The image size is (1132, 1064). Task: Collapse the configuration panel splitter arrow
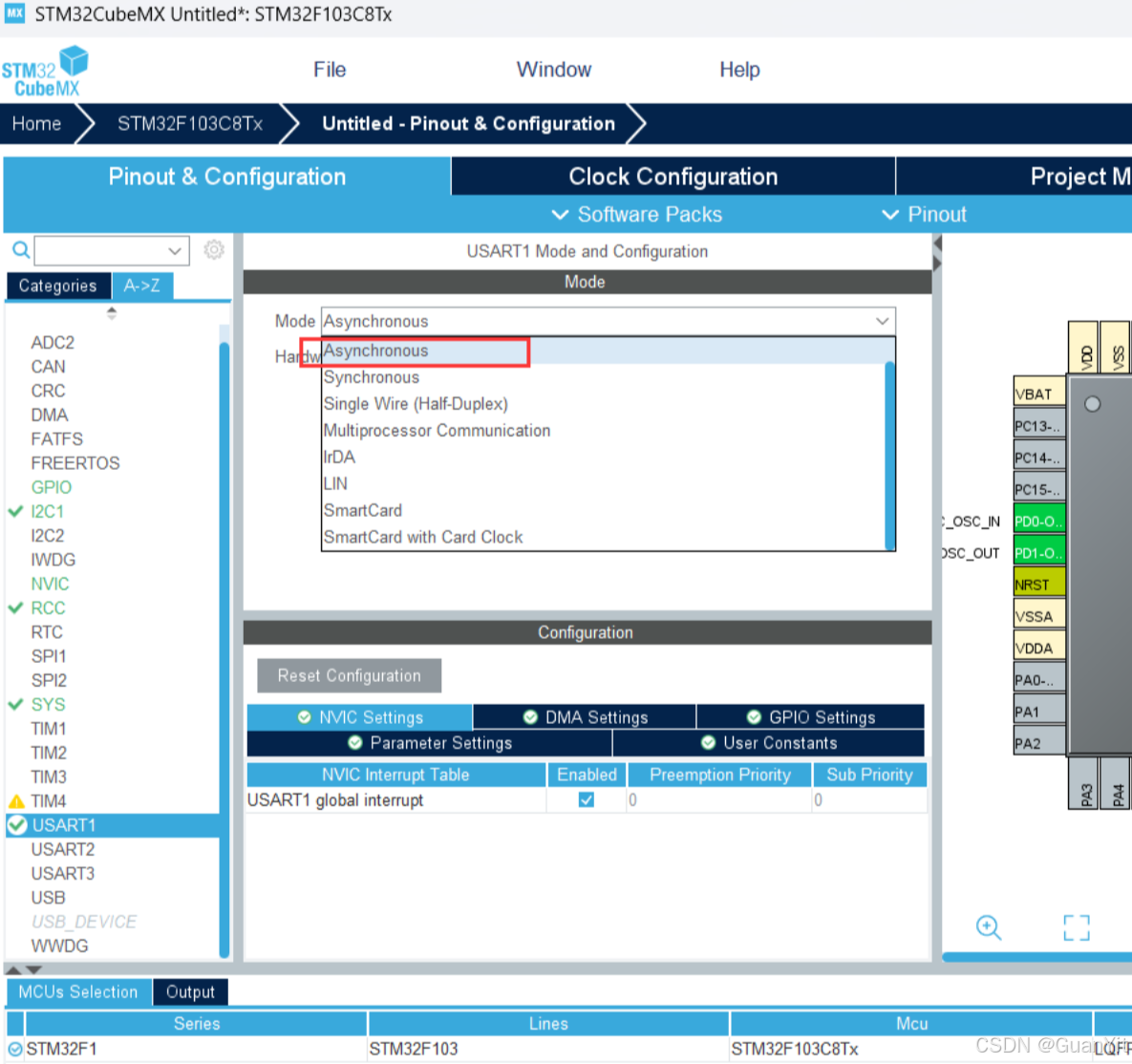click(x=937, y=244)
